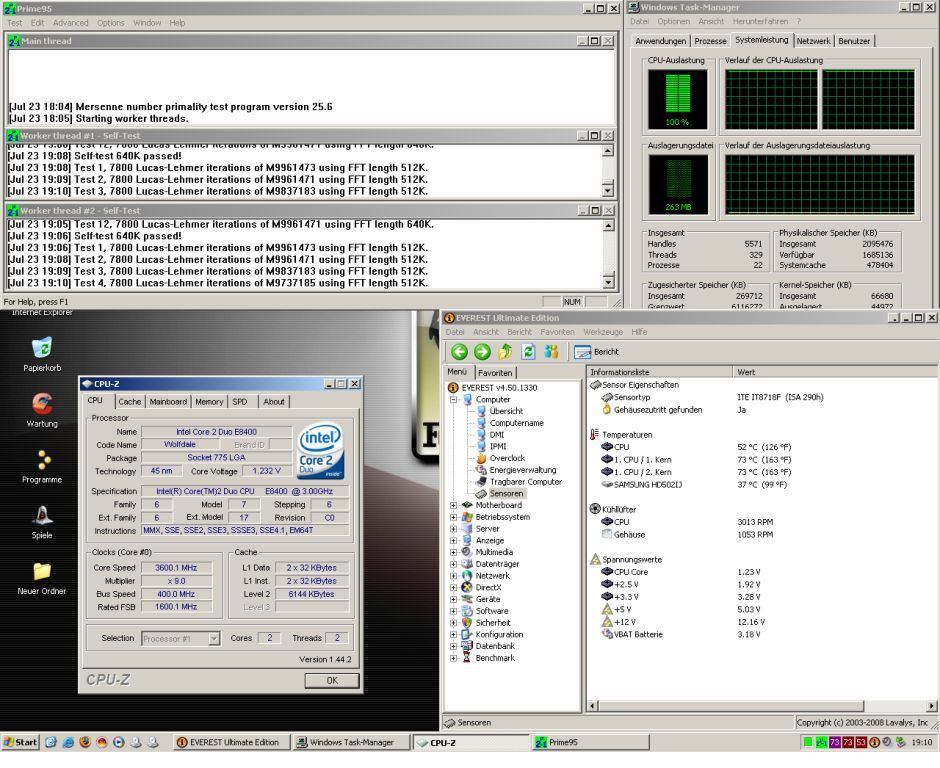Open the Task-Manager Prozesse tab
The width and height of the screenshot is (940, 768).
[x=710, y=41]
